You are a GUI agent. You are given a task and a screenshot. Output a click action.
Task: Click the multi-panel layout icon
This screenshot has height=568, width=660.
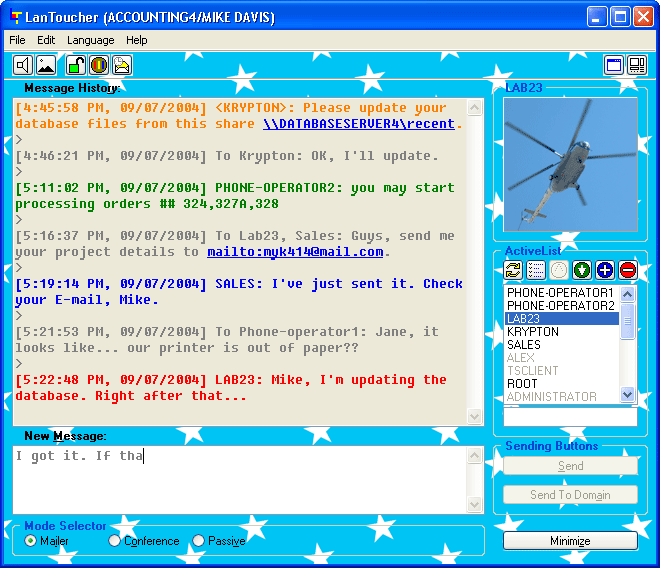[x=637, y=65]
